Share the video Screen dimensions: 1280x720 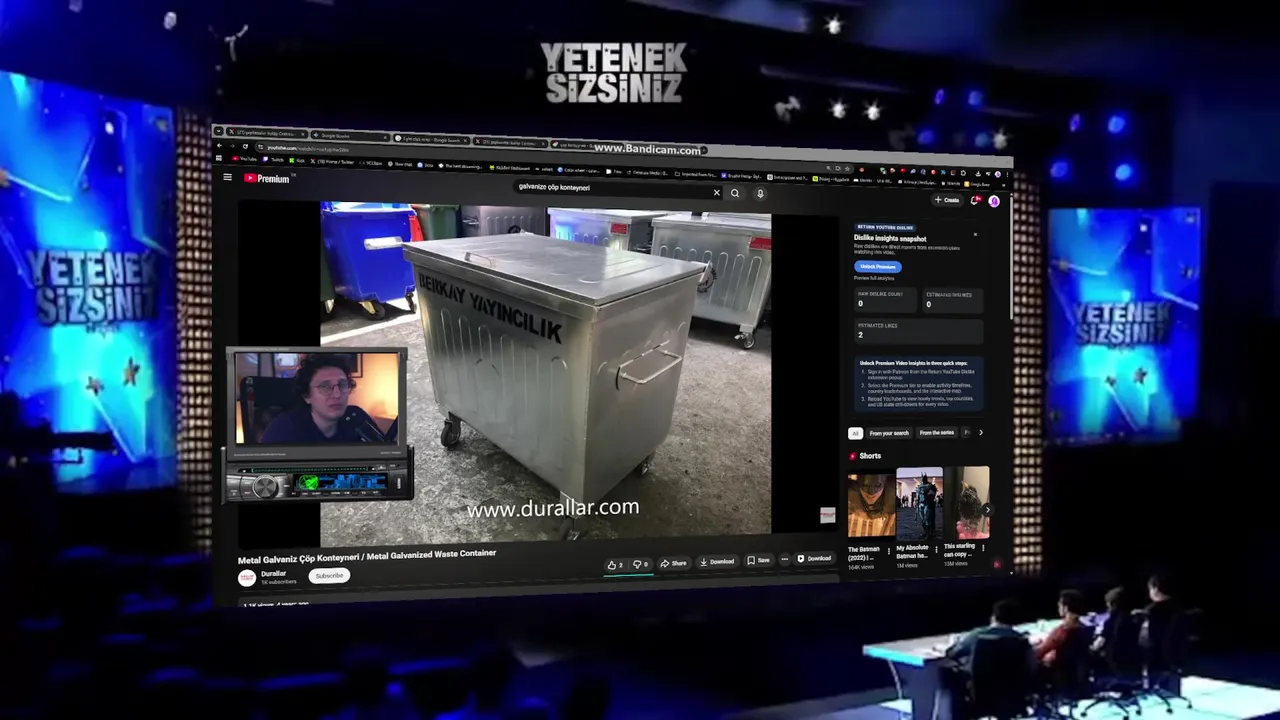pos(673,563)
